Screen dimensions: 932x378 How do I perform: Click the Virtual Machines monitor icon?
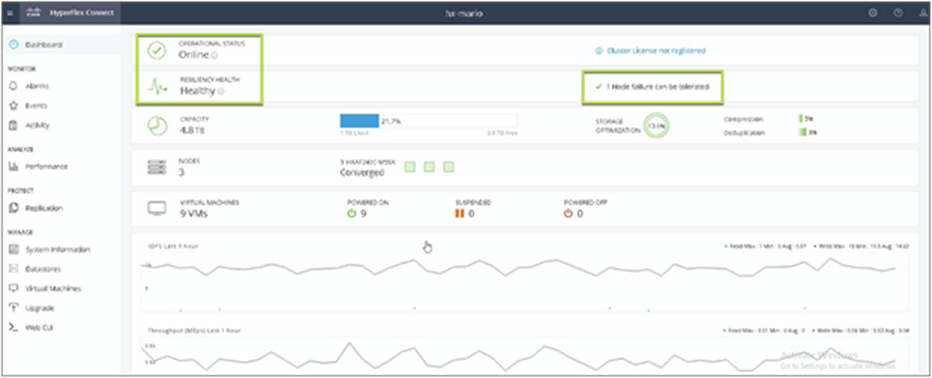point(157,209)
